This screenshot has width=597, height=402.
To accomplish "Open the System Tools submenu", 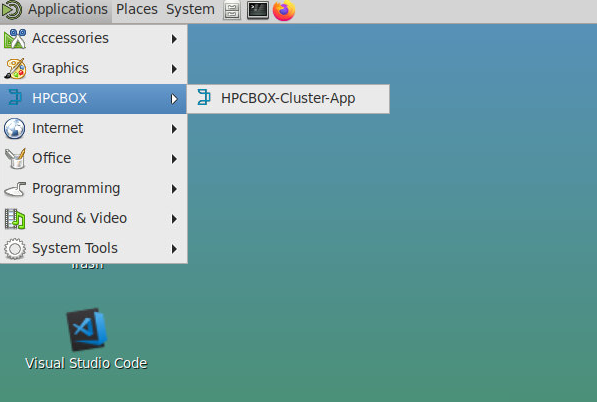I will pos(94,249).
